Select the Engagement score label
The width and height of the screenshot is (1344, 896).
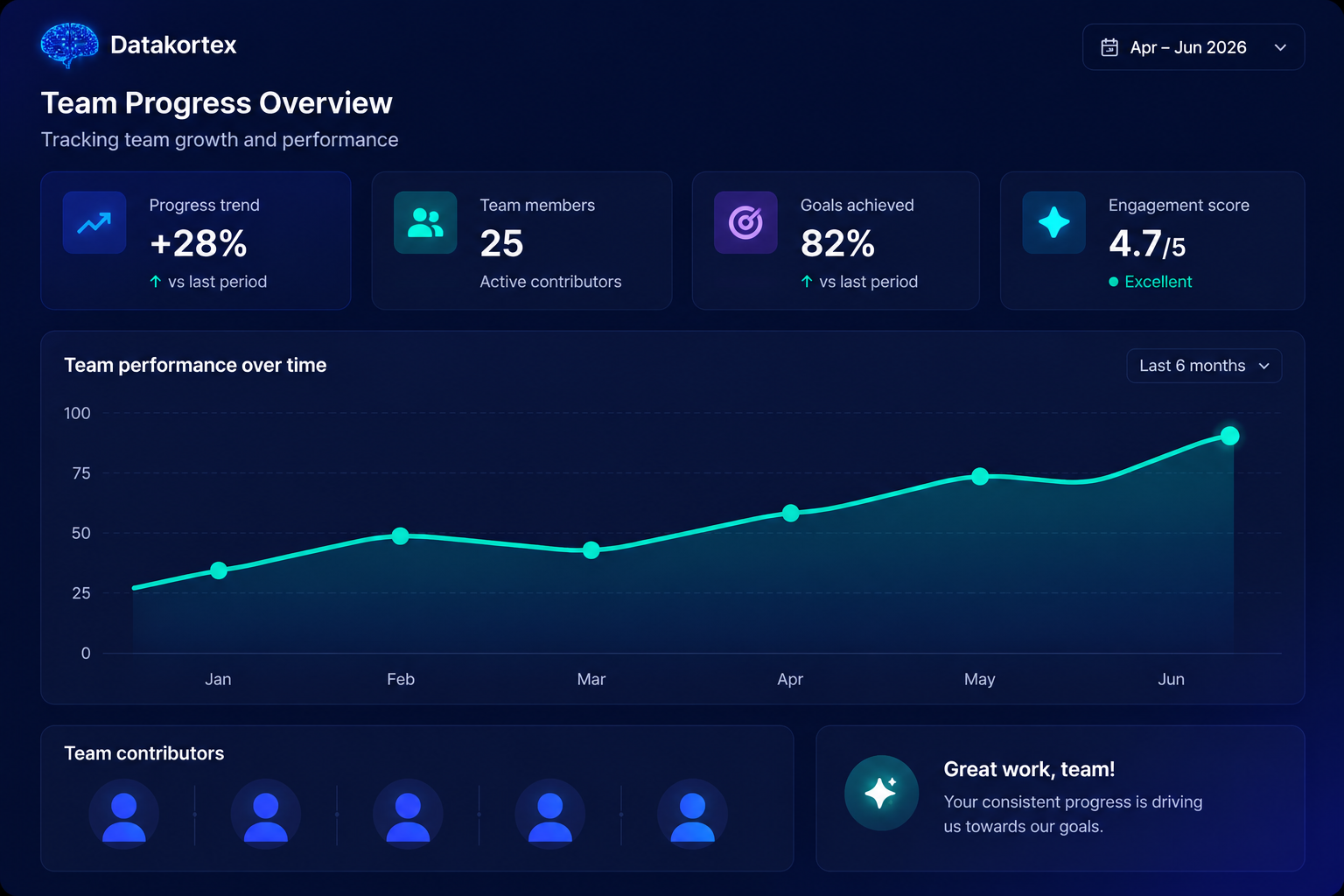pyautogui.click(x=1179, y=206)
